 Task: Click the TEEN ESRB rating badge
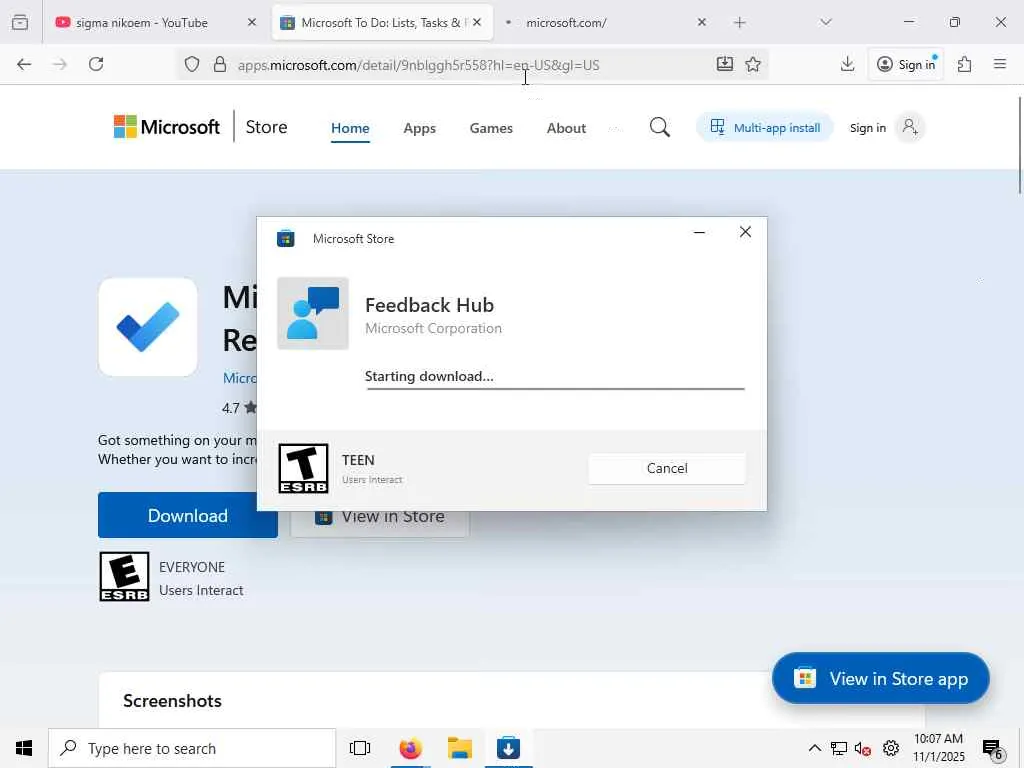click(303, 468)
